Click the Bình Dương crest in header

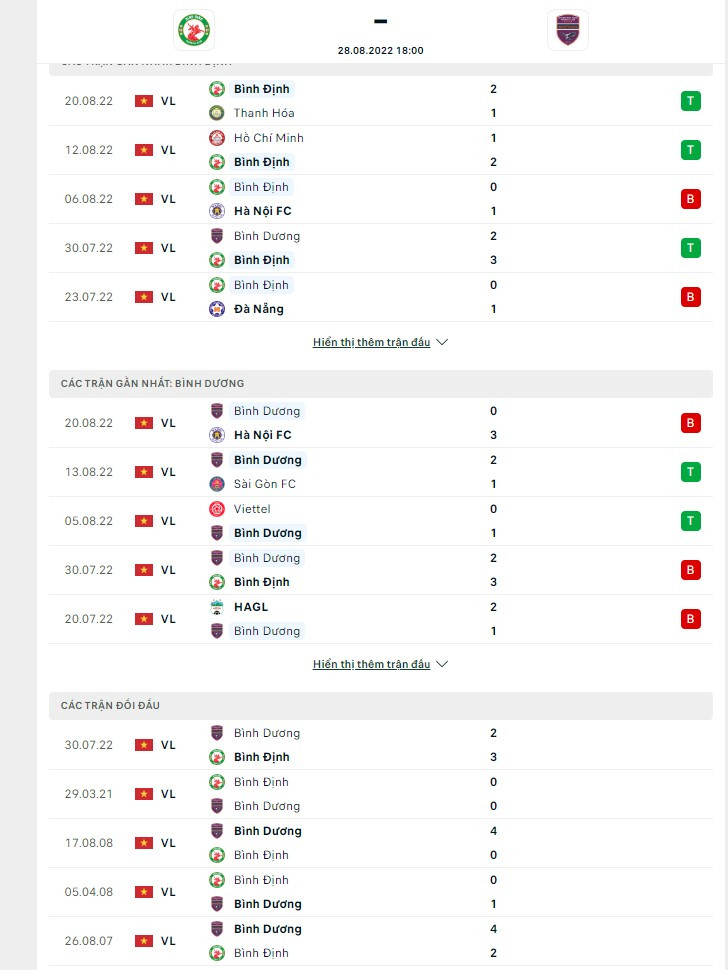click(568, 29)
